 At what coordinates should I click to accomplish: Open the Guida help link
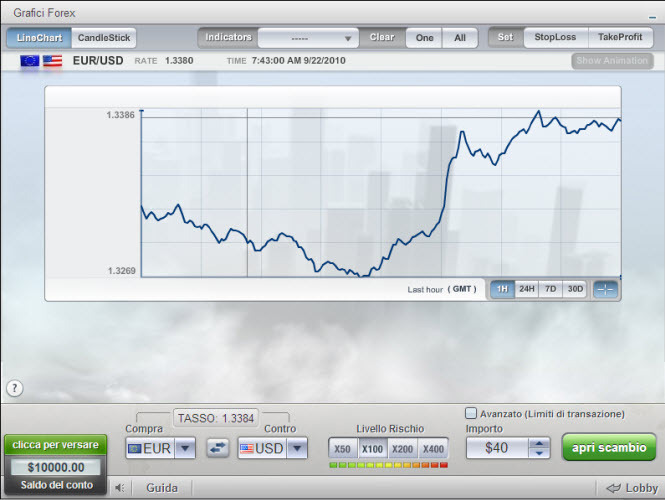coord(162,488)
